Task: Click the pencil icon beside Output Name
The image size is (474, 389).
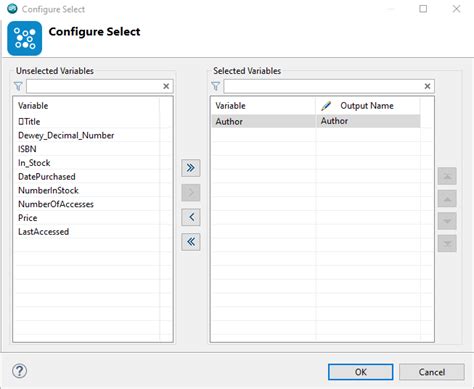Action: 326,106
